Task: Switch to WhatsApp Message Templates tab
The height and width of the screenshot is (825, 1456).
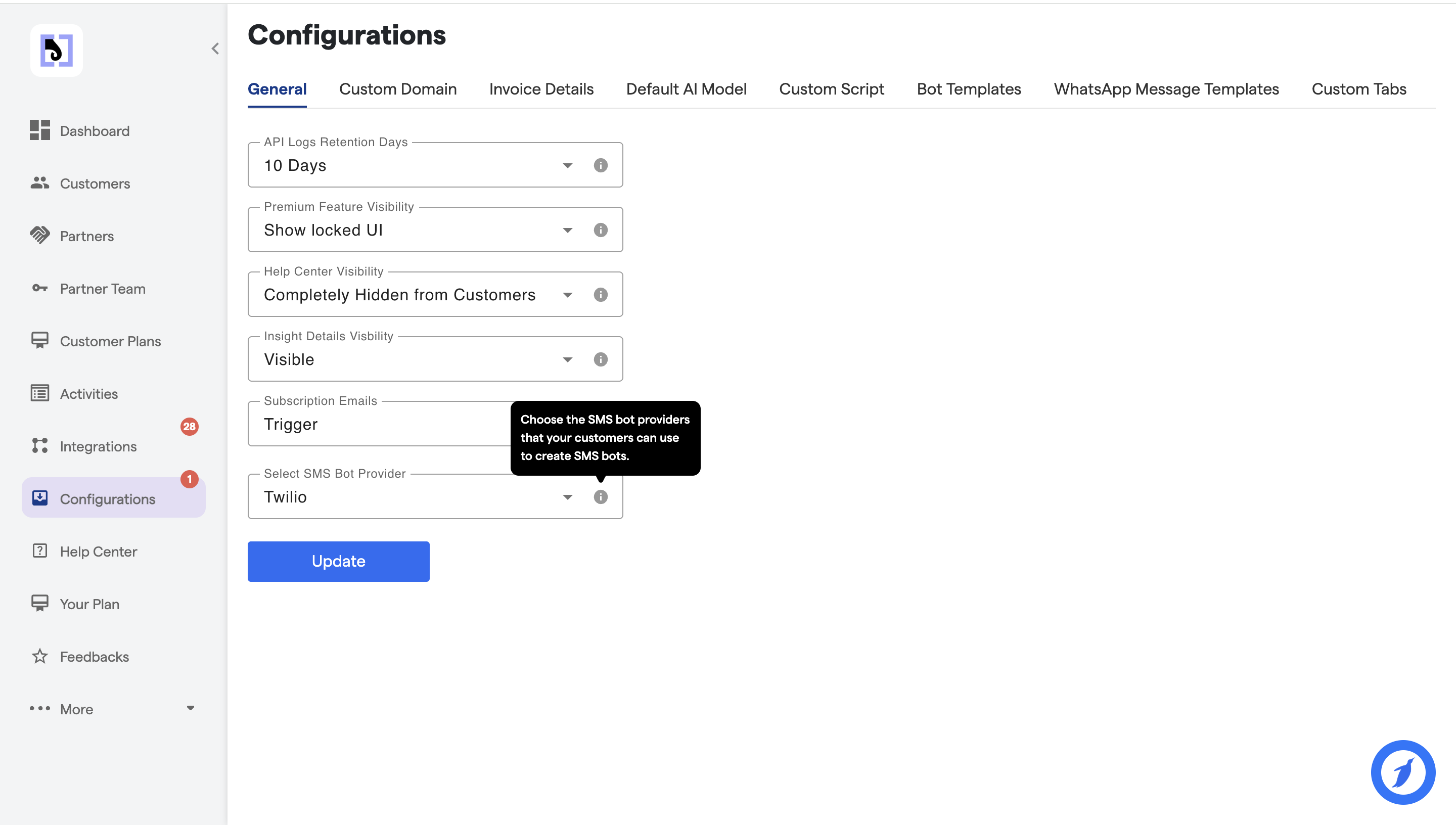Action: pos(1166,89)
